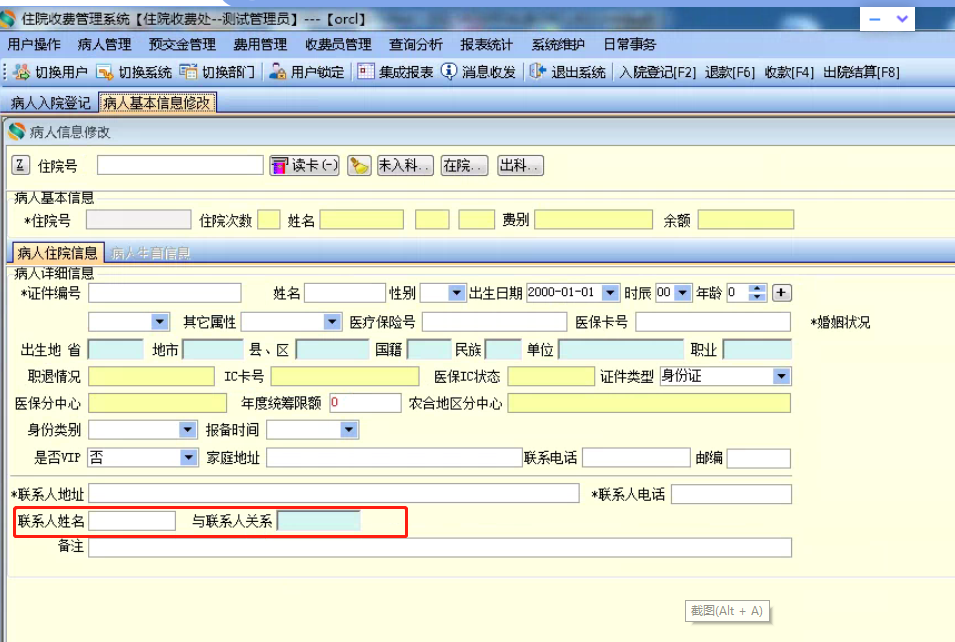The width and height of the screenshot is (955, 642).
Task: Click the 切换系统 switch system icon
Action: point(105,72)
